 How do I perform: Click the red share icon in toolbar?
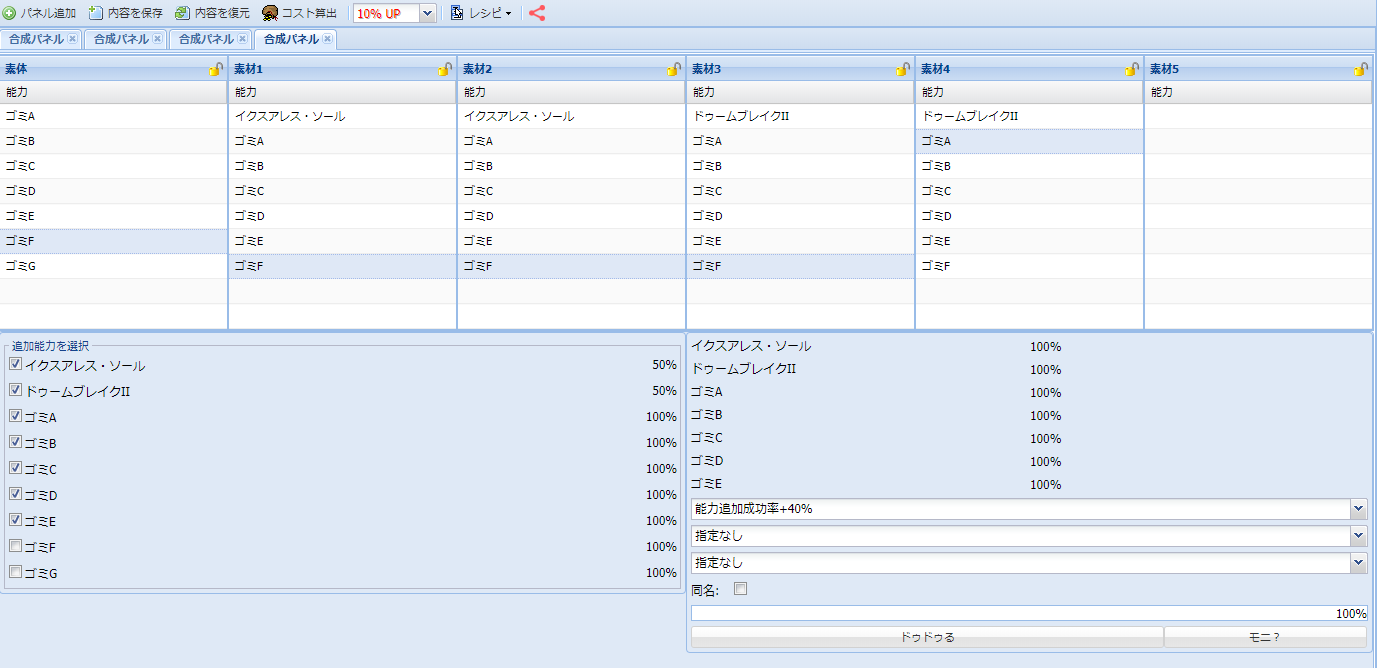point(537,13)
